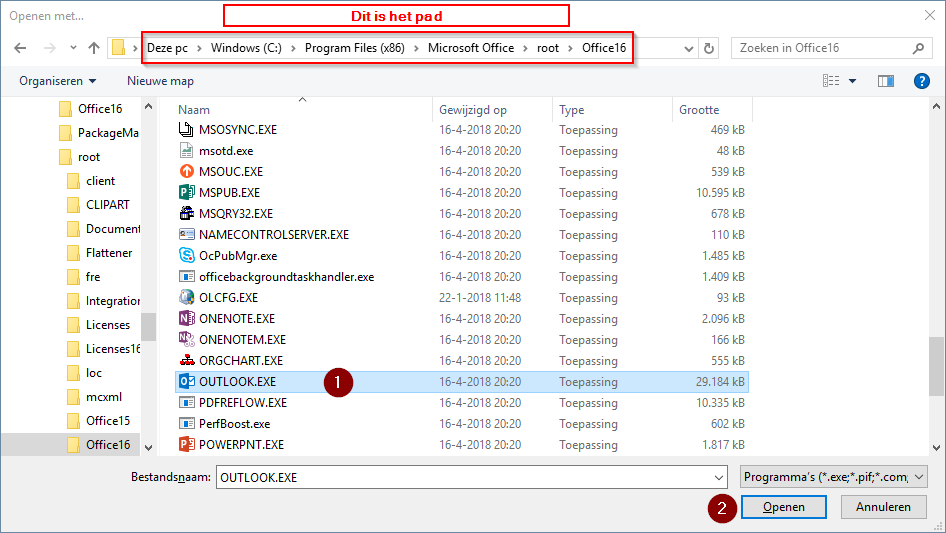
Task: Click the folder tree scroll down arrow
Action: point(148,448)
